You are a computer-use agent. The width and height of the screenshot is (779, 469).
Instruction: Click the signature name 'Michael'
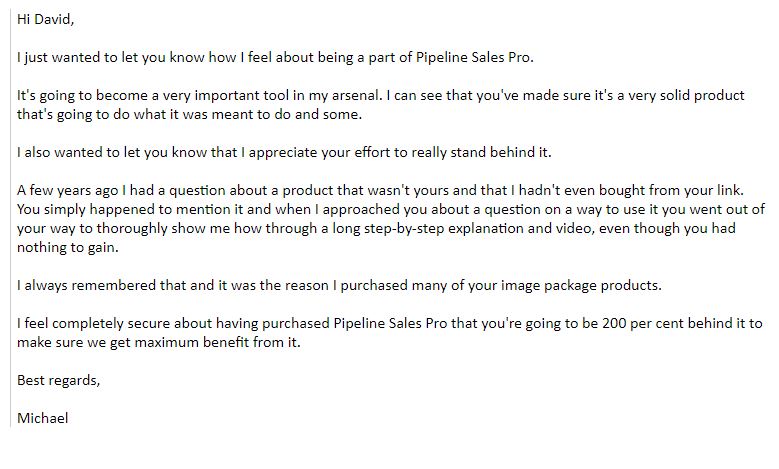click(43, 418)
